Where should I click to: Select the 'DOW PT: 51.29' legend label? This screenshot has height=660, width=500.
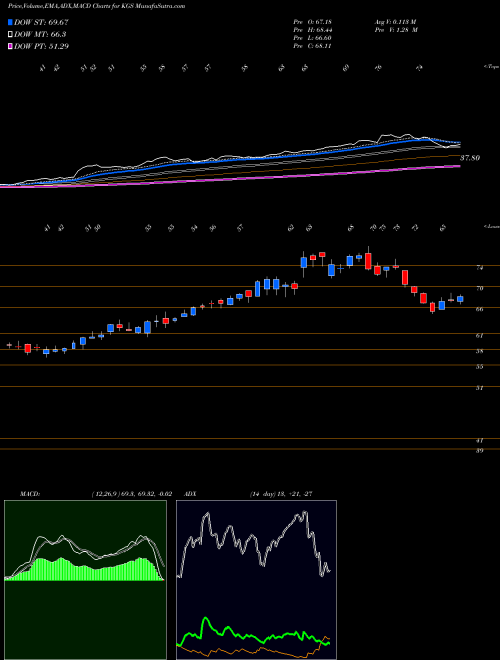41,46
